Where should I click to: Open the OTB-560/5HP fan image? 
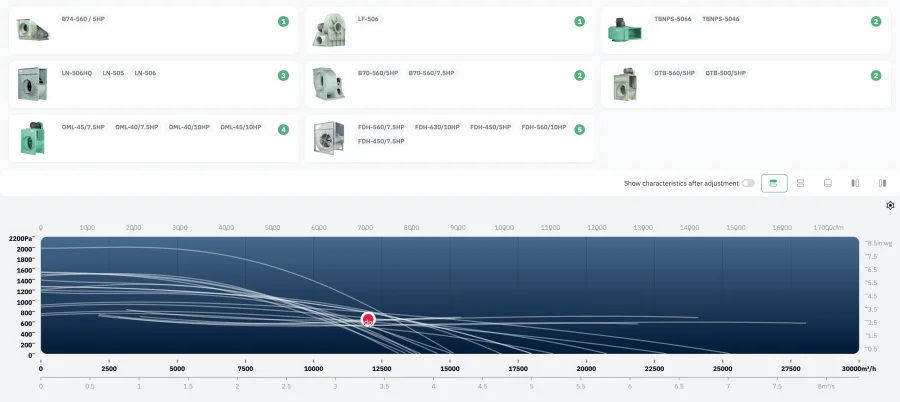pos(625,84)
